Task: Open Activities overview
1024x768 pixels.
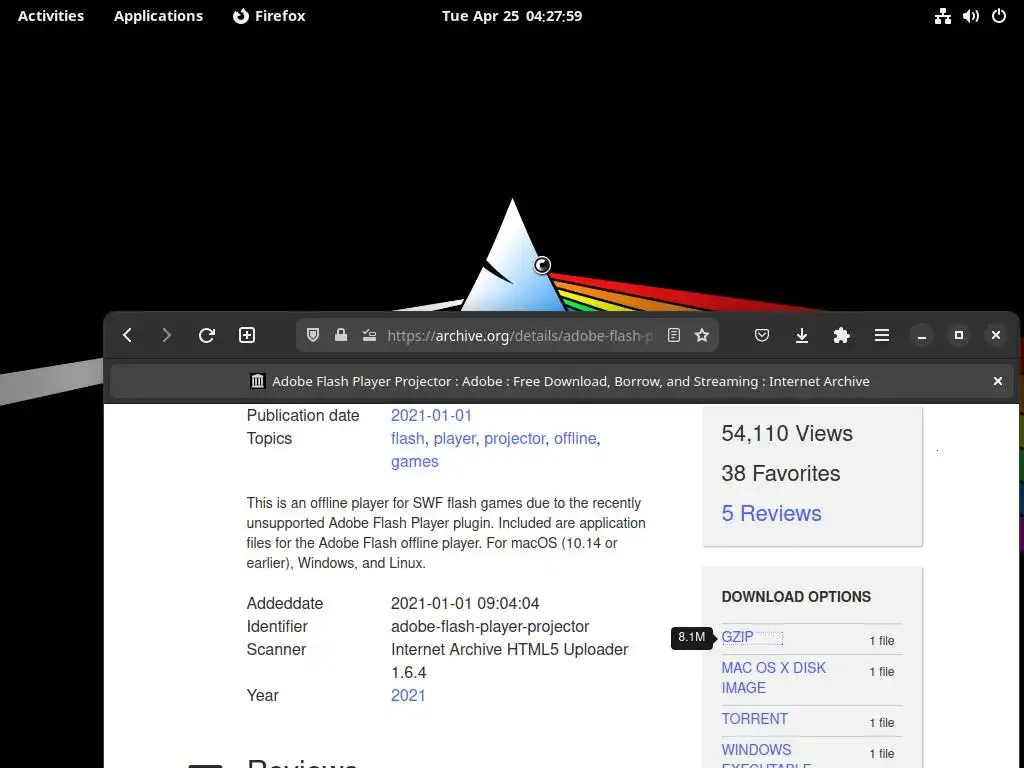Action: pos(51,16)
